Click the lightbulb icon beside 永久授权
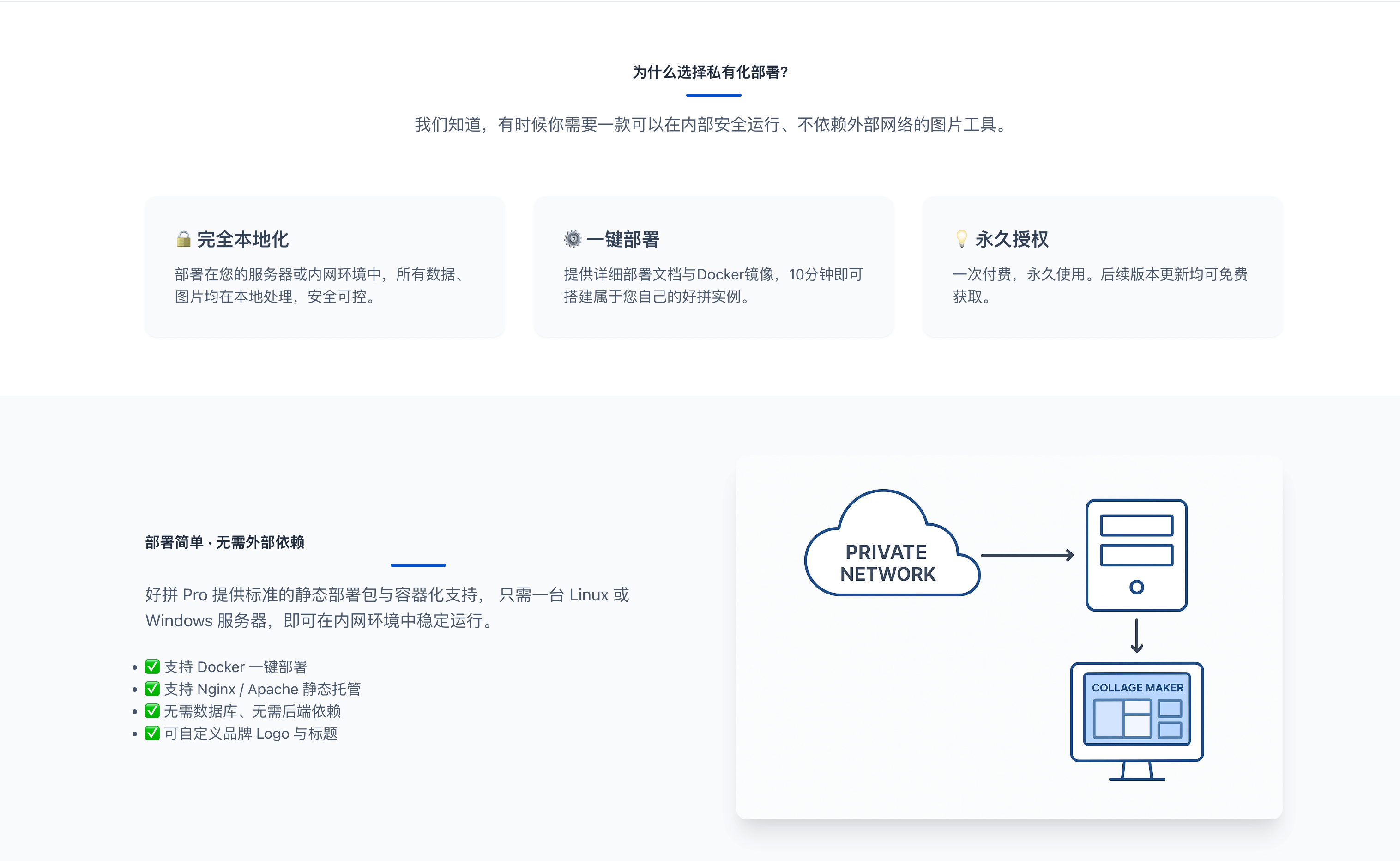The width and height of the screenshot is (1400, 861). 961,239
